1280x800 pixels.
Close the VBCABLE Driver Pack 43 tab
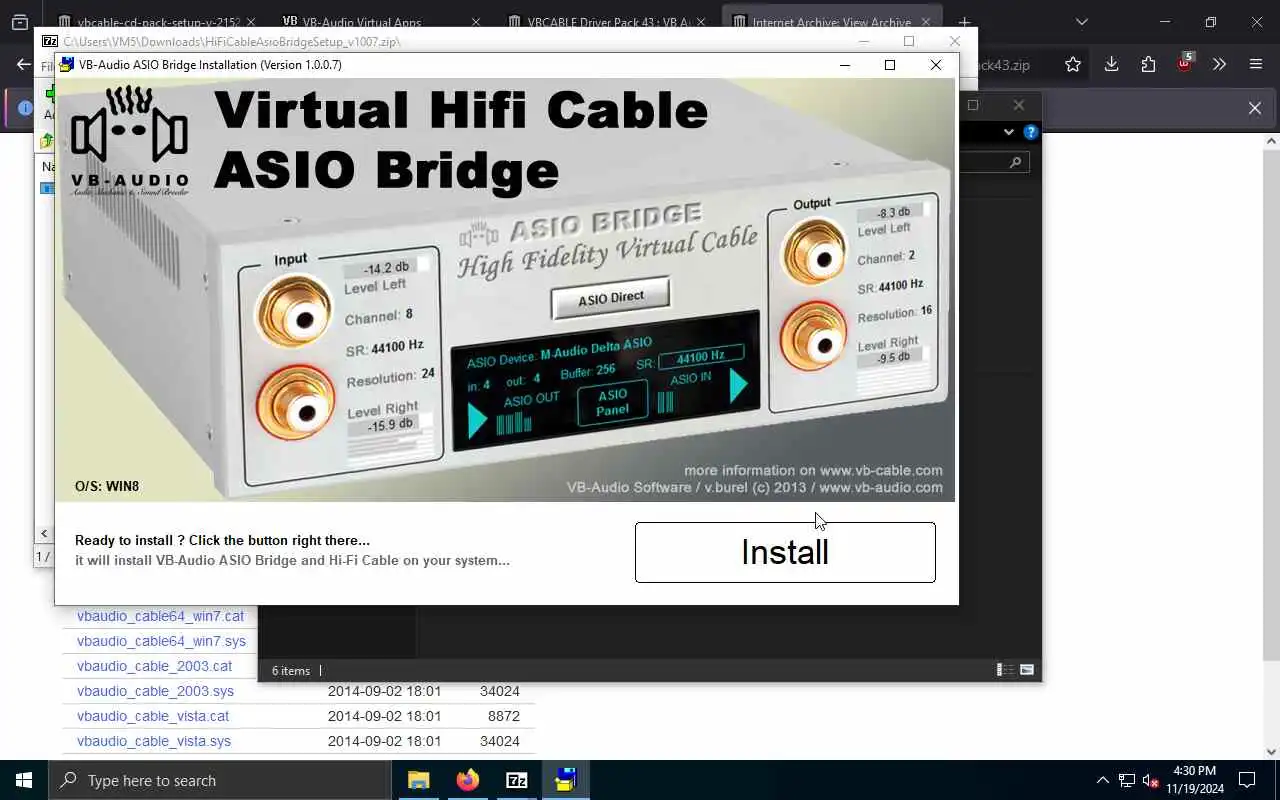pos(700,22)
